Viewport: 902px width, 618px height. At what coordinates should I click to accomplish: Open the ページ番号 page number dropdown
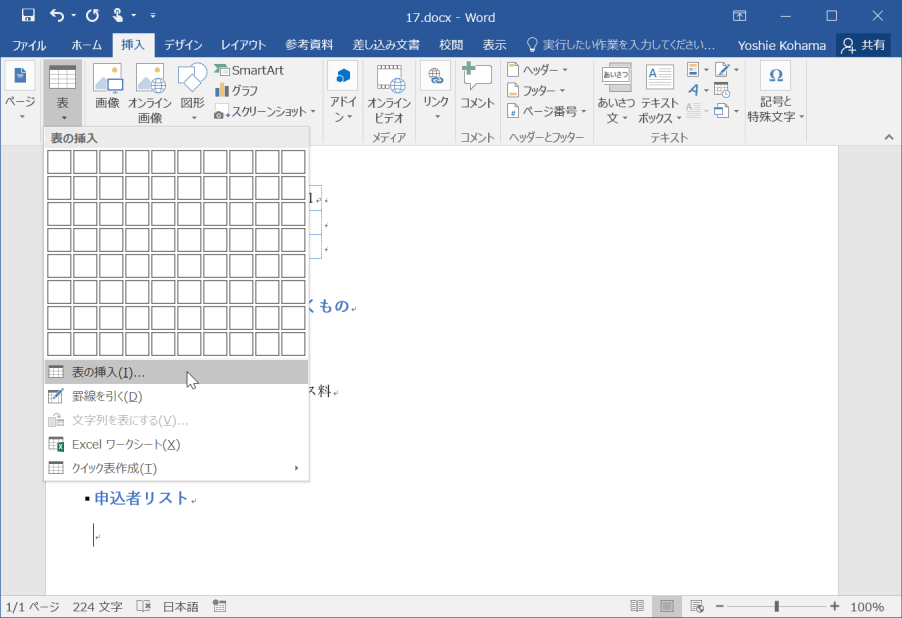[x=546, y=112]
